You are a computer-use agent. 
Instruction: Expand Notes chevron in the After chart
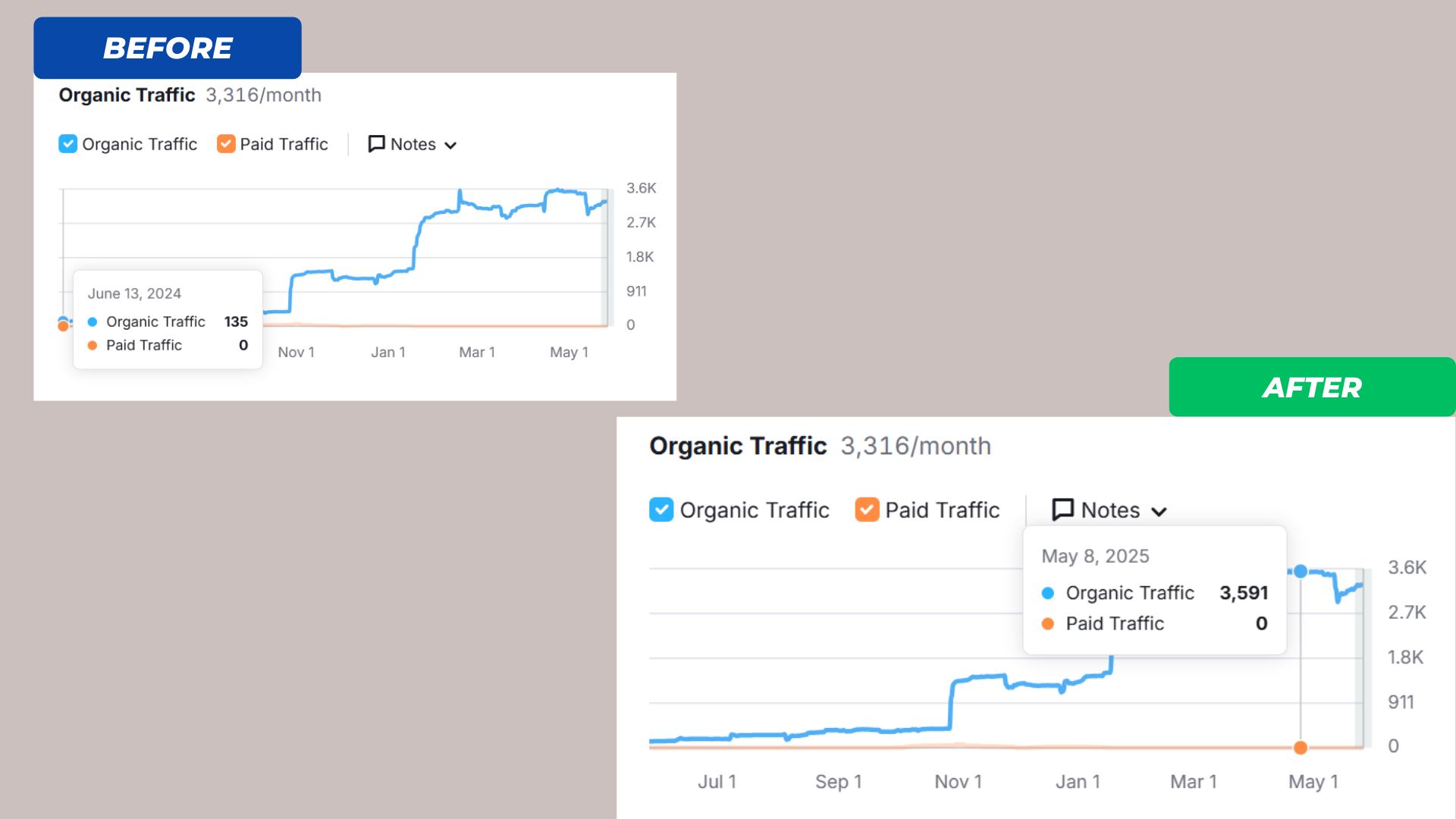[x=1159, y=512]
